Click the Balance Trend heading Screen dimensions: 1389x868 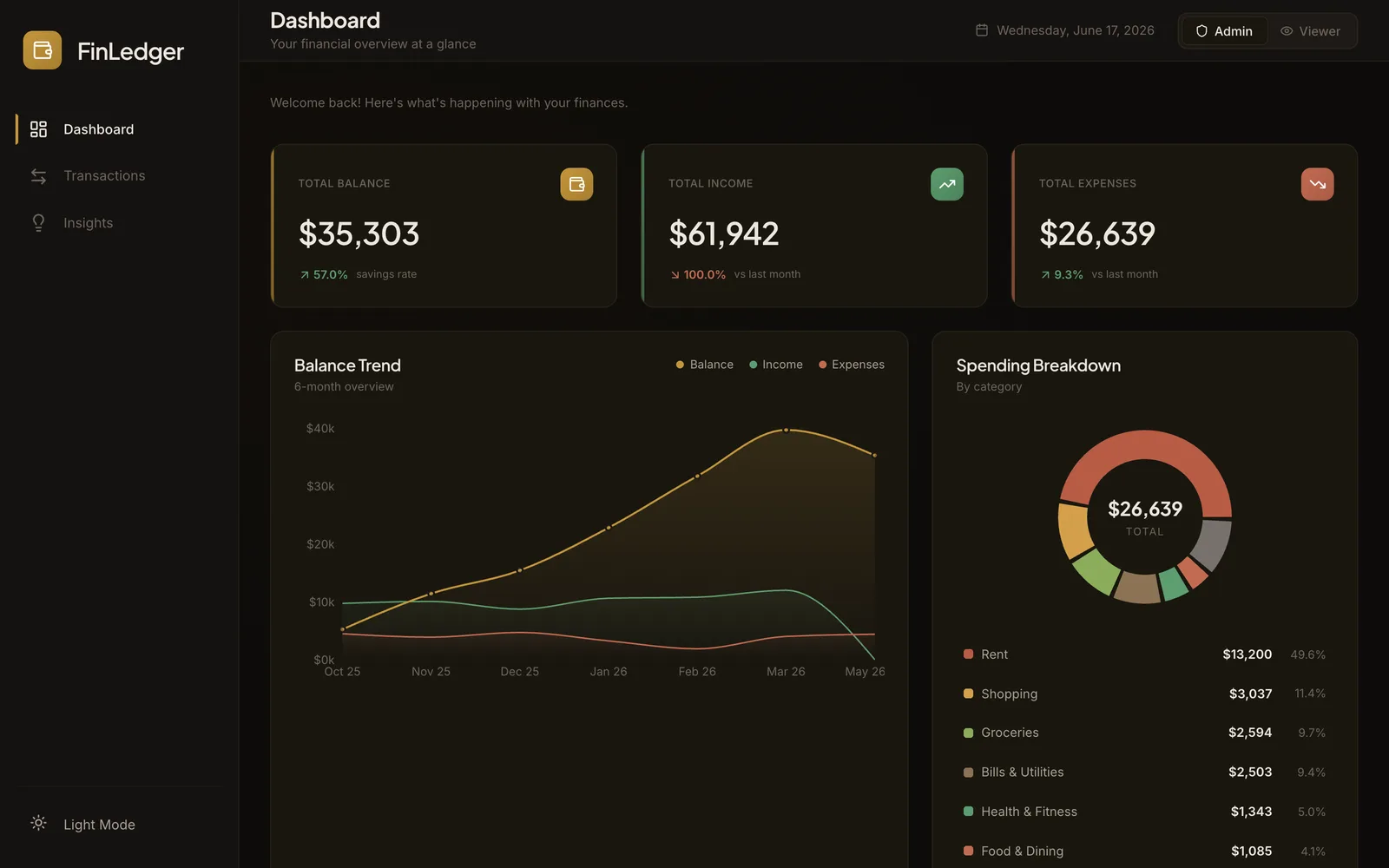[x=347, y=365]
